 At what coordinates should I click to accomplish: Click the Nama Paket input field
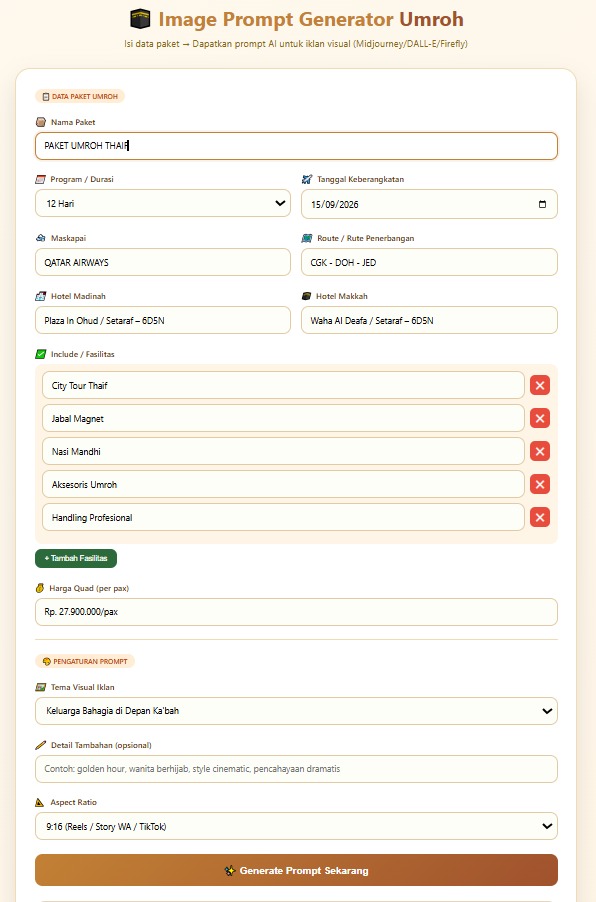click(x=296, y=146)
